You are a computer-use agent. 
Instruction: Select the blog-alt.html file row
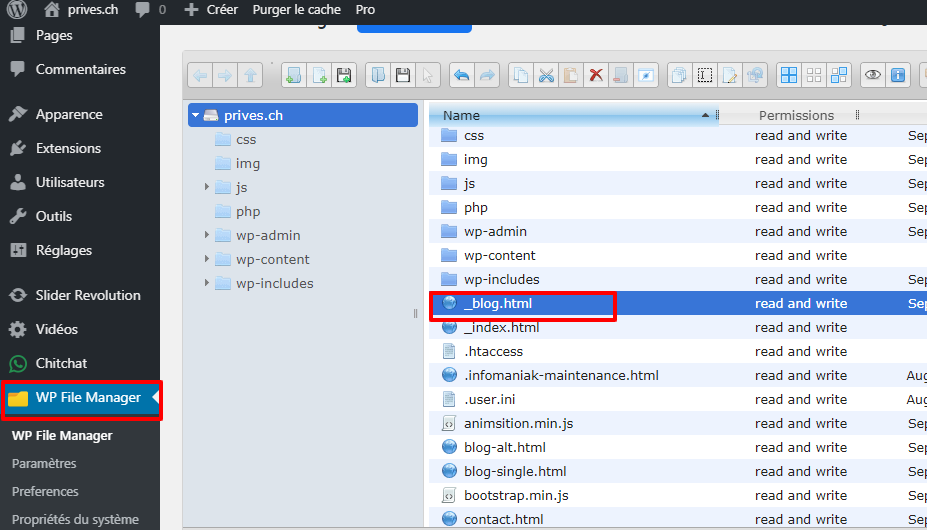[678, 447]
